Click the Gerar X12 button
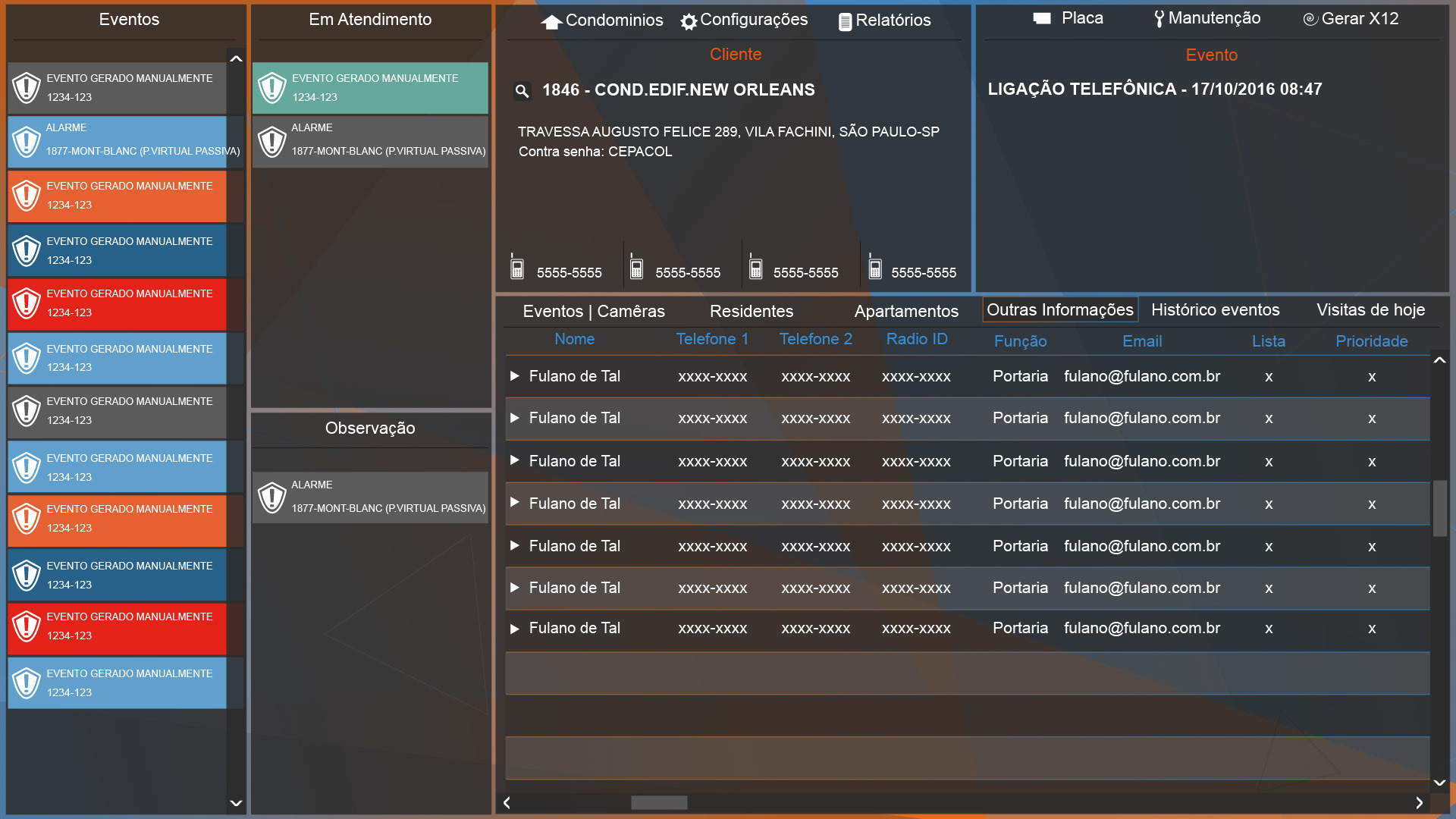This screenshot has height=819, width=1456. tap(1351, 19)
